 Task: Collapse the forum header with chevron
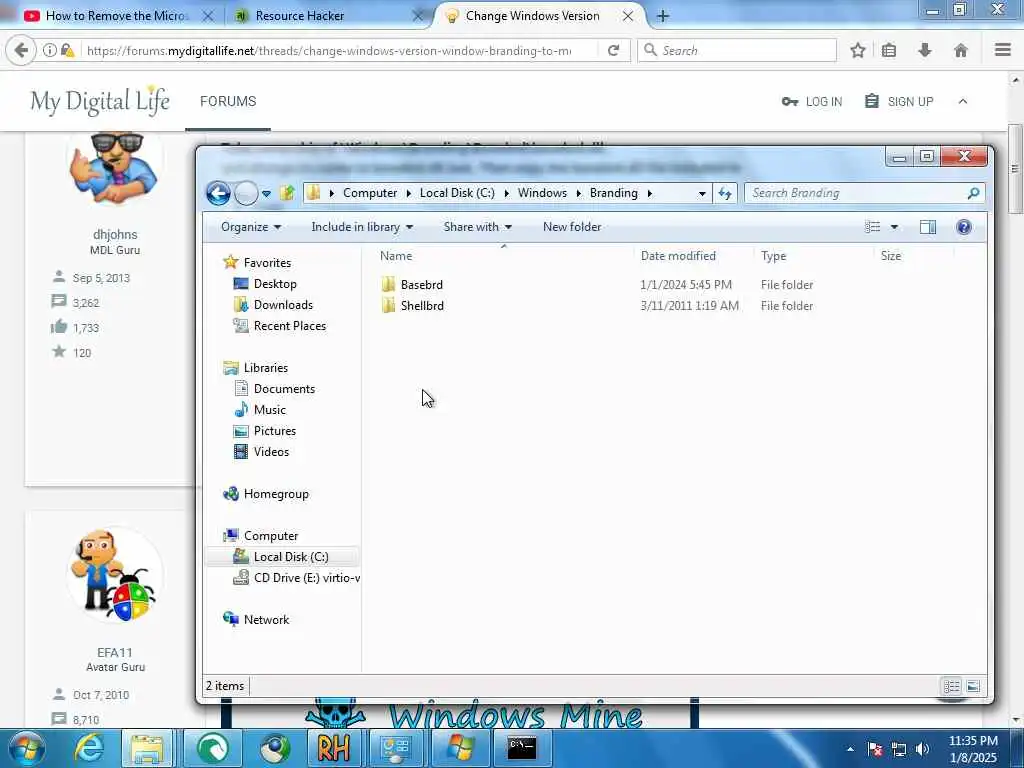tap(963, 102)
